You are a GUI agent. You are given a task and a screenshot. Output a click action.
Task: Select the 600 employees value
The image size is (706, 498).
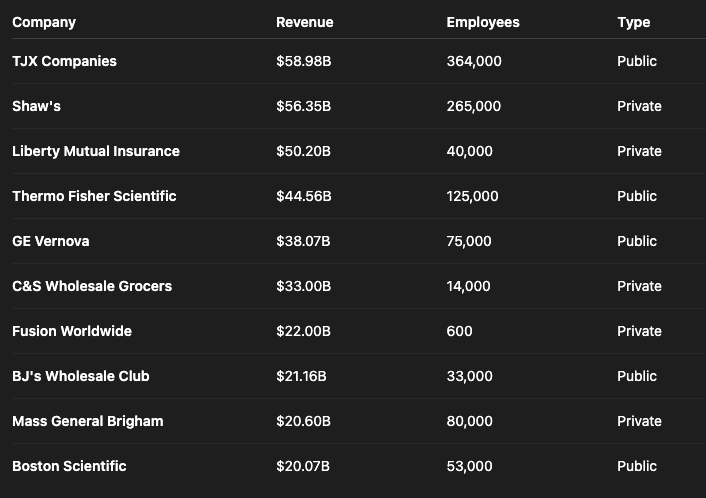(x=460, y=331)
